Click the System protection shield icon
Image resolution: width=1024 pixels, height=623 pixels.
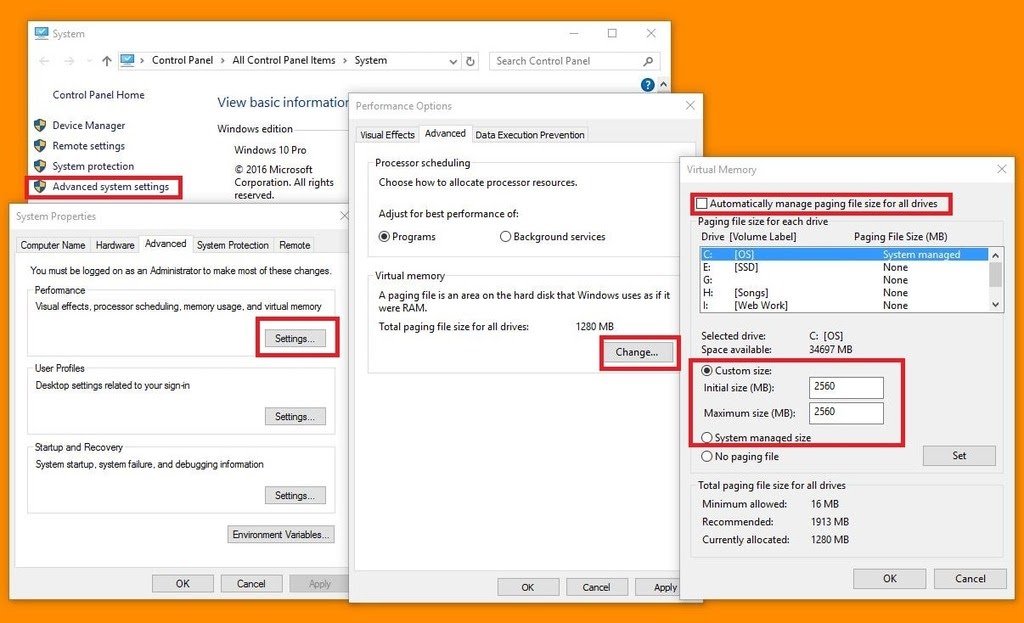pyautogui.click(x=40, y=166)
